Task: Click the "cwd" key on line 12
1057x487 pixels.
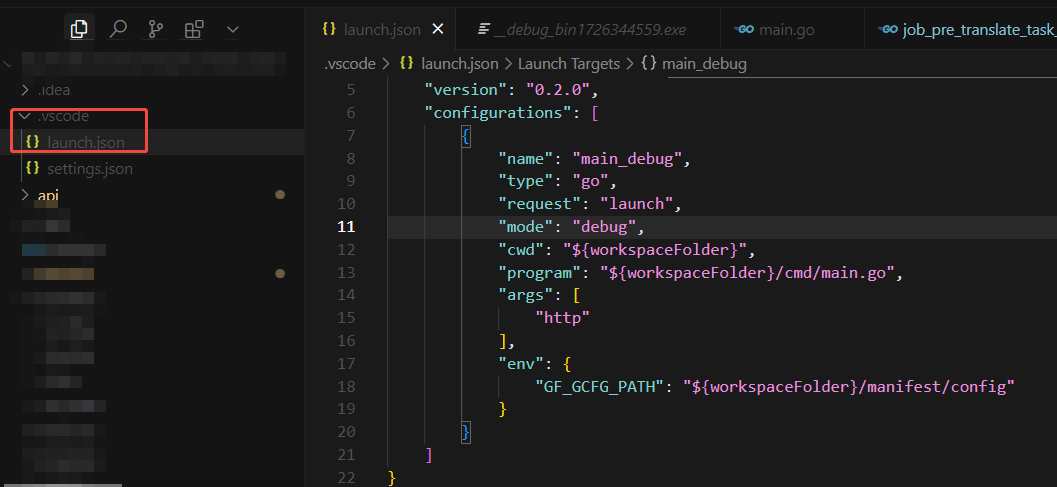Action: [x=521, y=250]
